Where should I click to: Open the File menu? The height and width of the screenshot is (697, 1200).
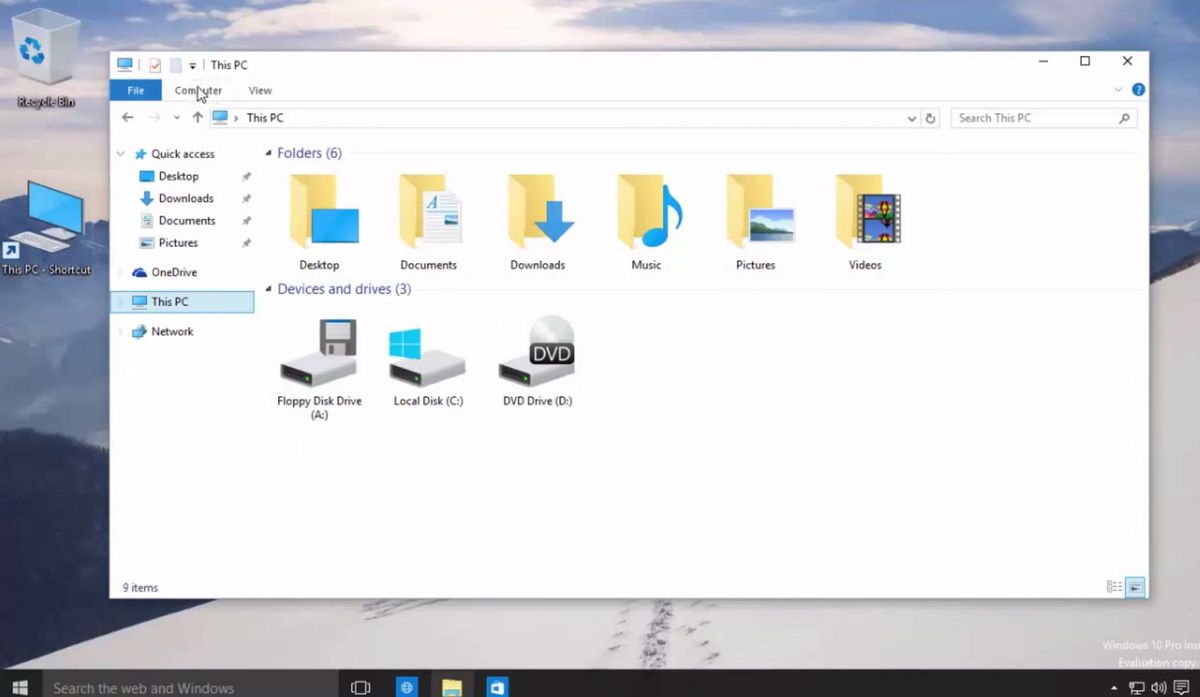[x=135, y=90]
